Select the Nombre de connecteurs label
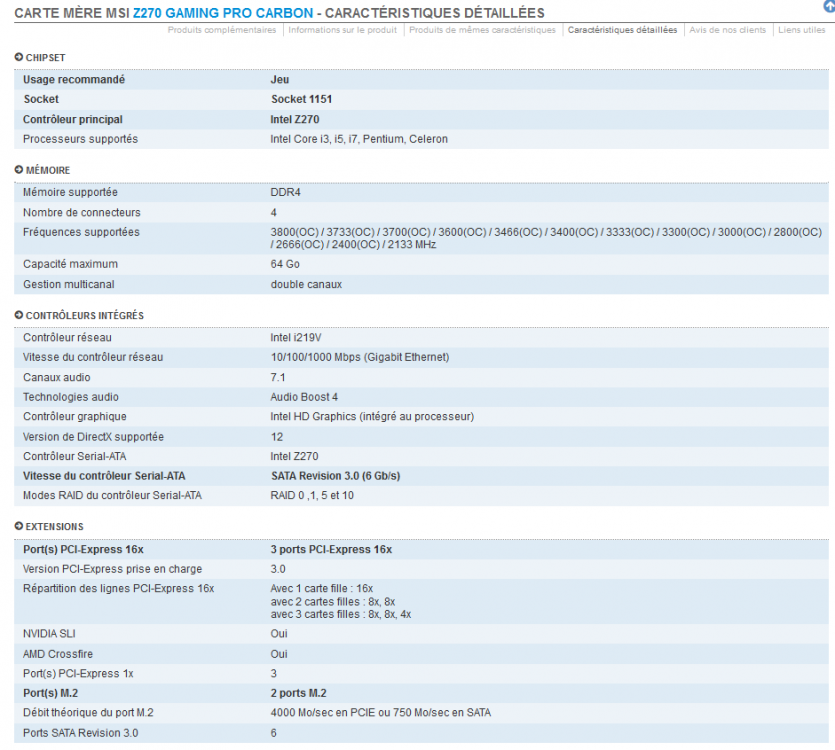This screenshot has width=835, height=750. (81, 213)
